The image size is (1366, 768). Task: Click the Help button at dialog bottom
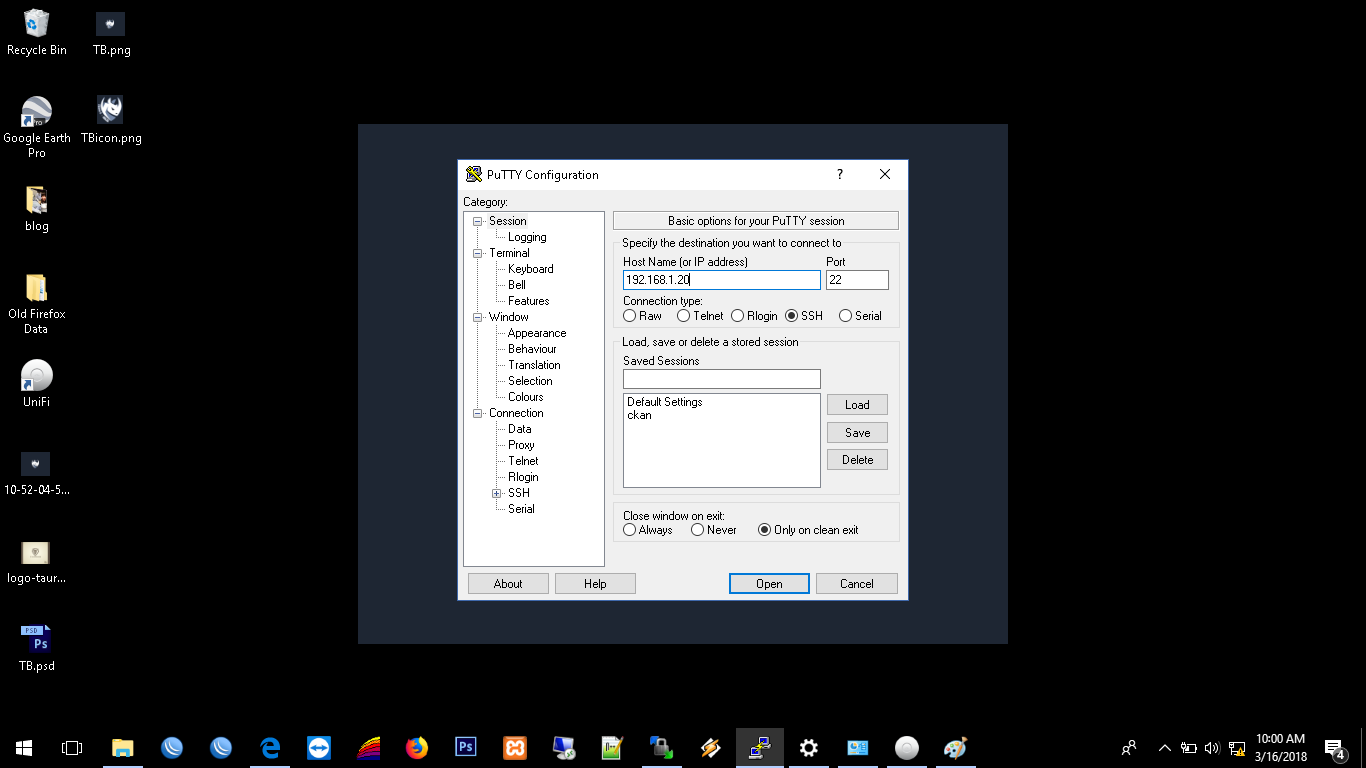[x=595, y=584]
